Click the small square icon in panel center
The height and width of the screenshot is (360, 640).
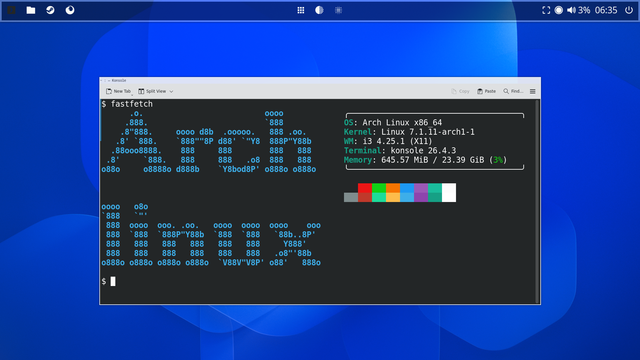pos(338,10)
